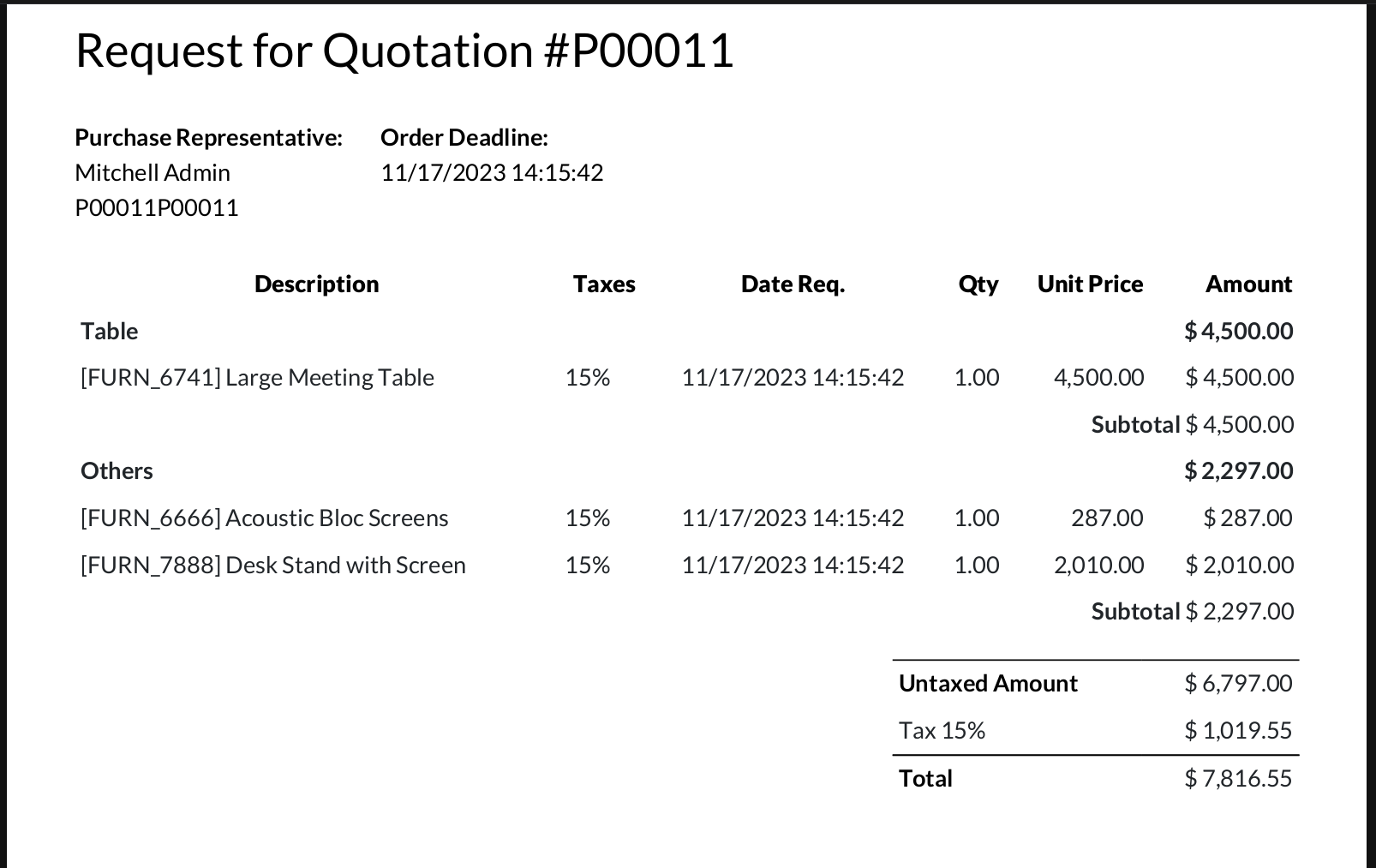Image resolution: width=1376 pixels, height=868 pixels.
Task: Click the Purchase Representative label
Action: point(208,138)
